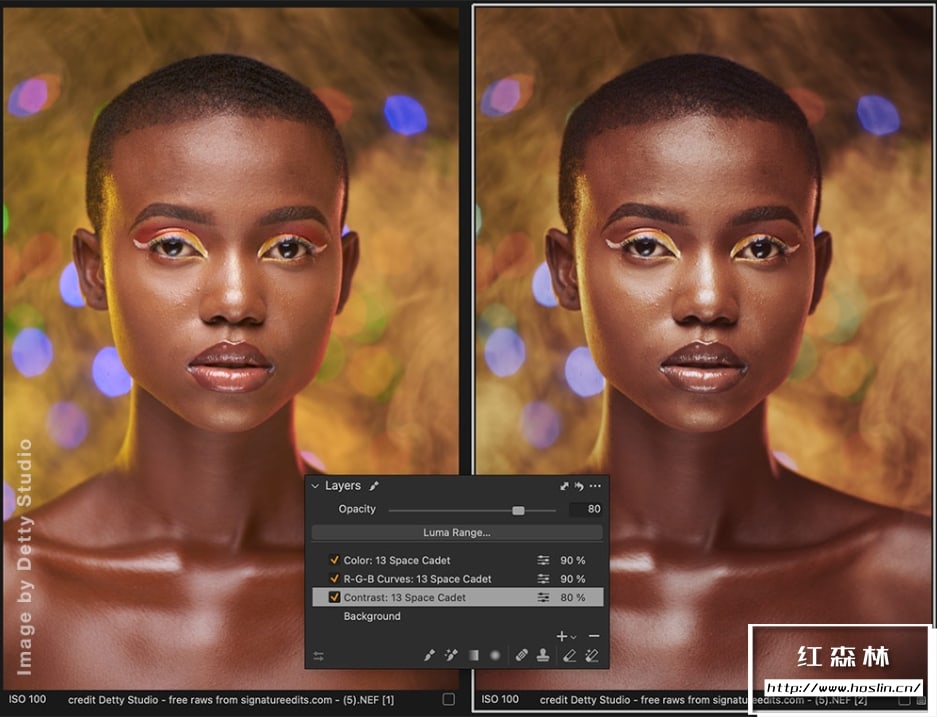Select the Radial Gradient mask tool
This screenshot has height=717, width=937.
coord(494,656)
